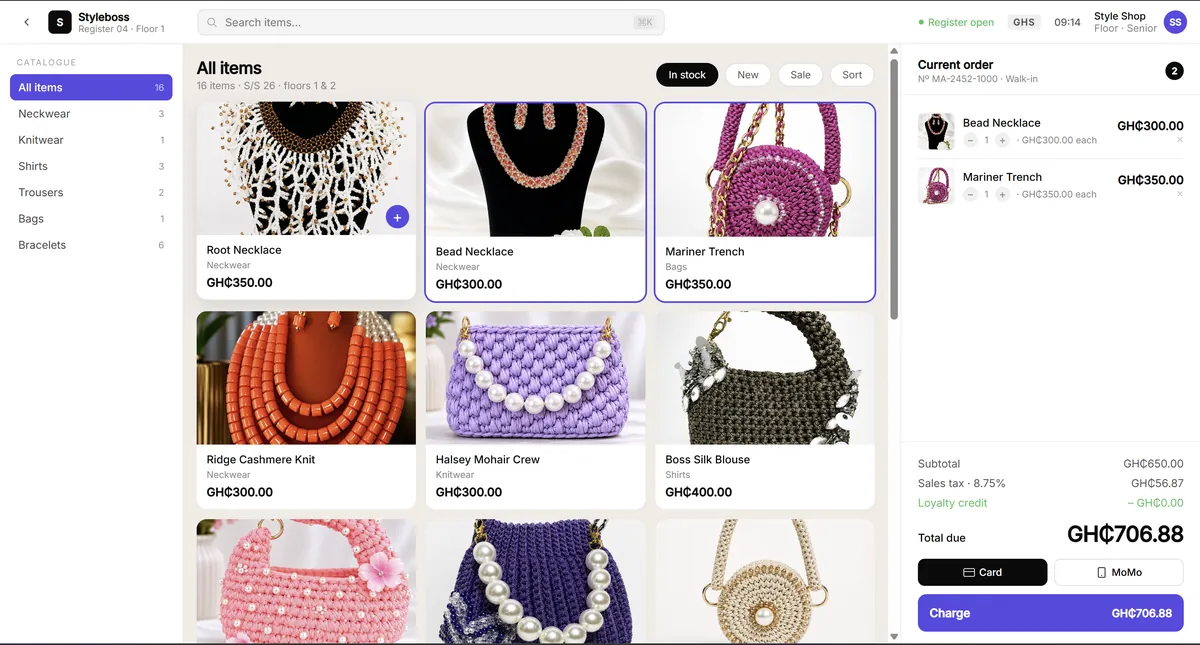This screenshot has height=645, width=1200.
Task: Open the Bags category
Action: click(x=91, y=218)
